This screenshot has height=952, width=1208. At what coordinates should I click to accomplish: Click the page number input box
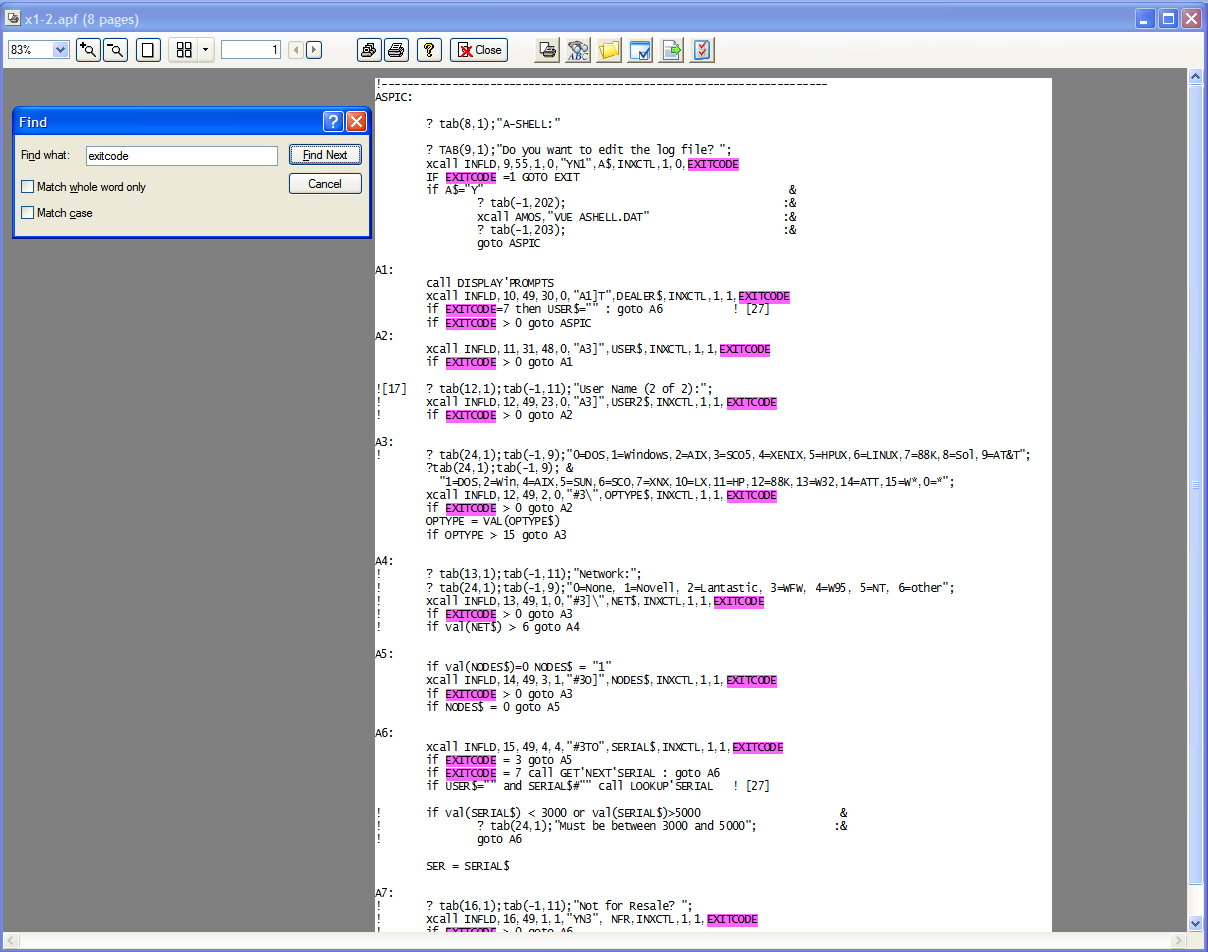(251, 50)
